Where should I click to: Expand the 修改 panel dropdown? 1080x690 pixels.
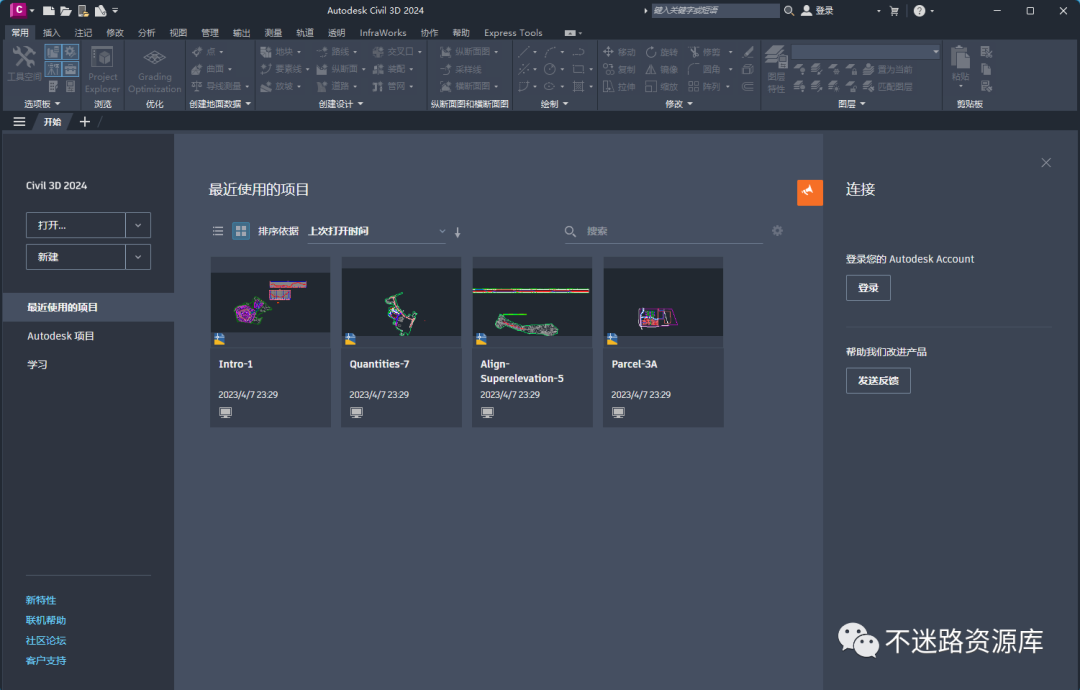[x=678, y=104]
